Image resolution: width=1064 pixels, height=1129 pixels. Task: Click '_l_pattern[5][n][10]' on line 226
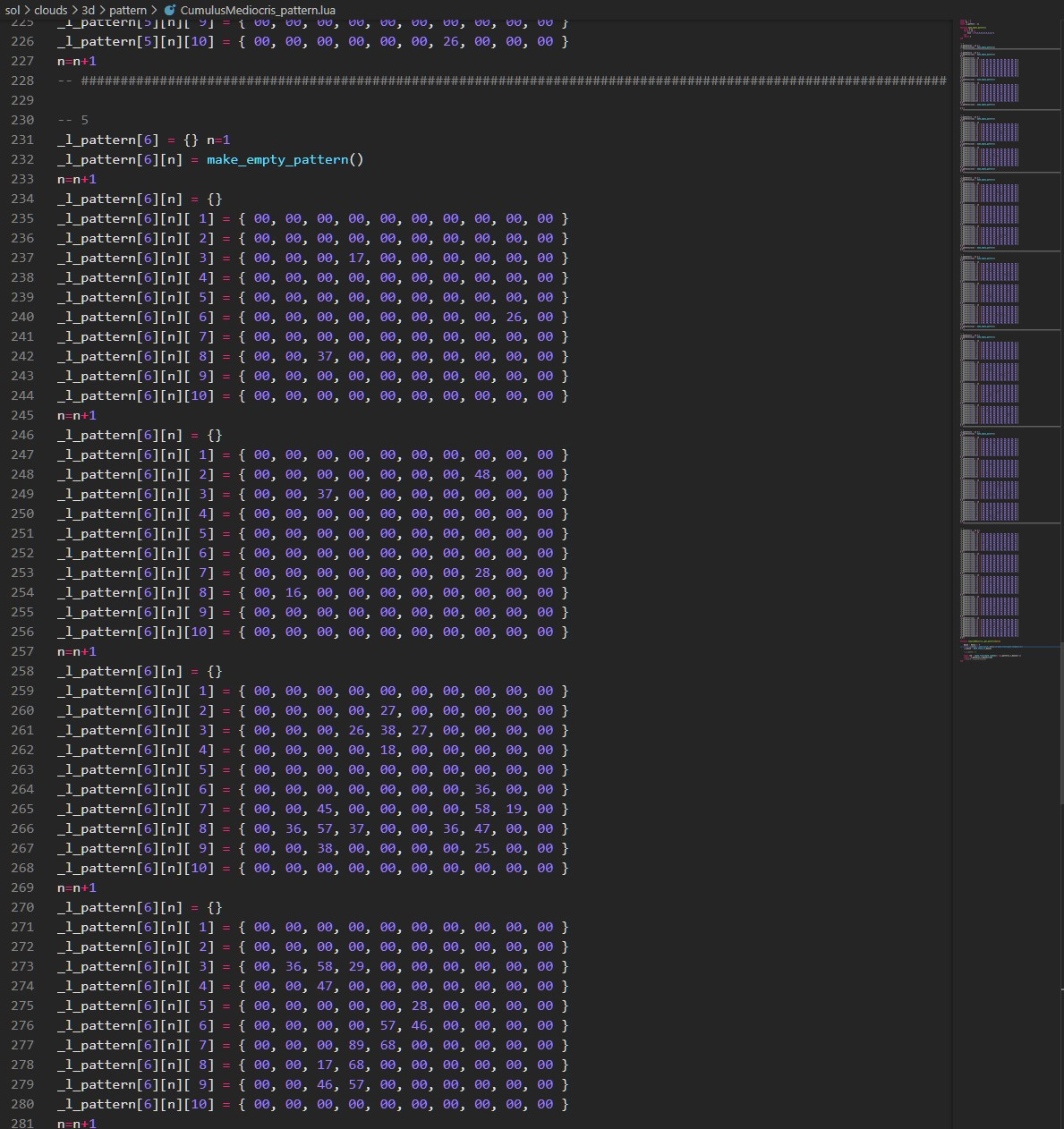click(x=136, y=41)
